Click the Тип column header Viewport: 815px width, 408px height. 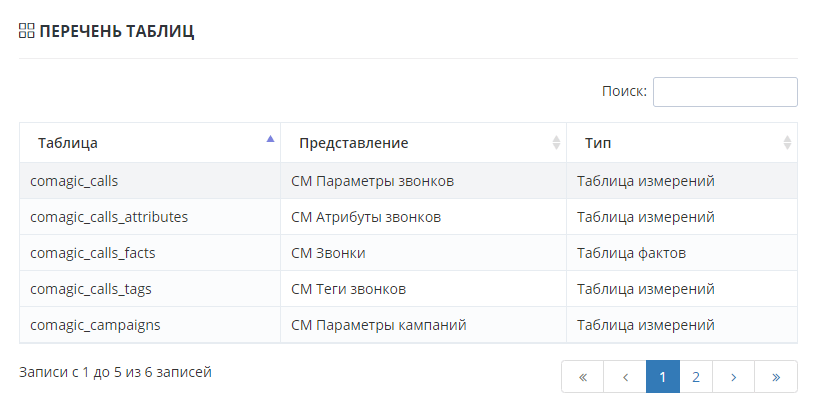(598, 143)
